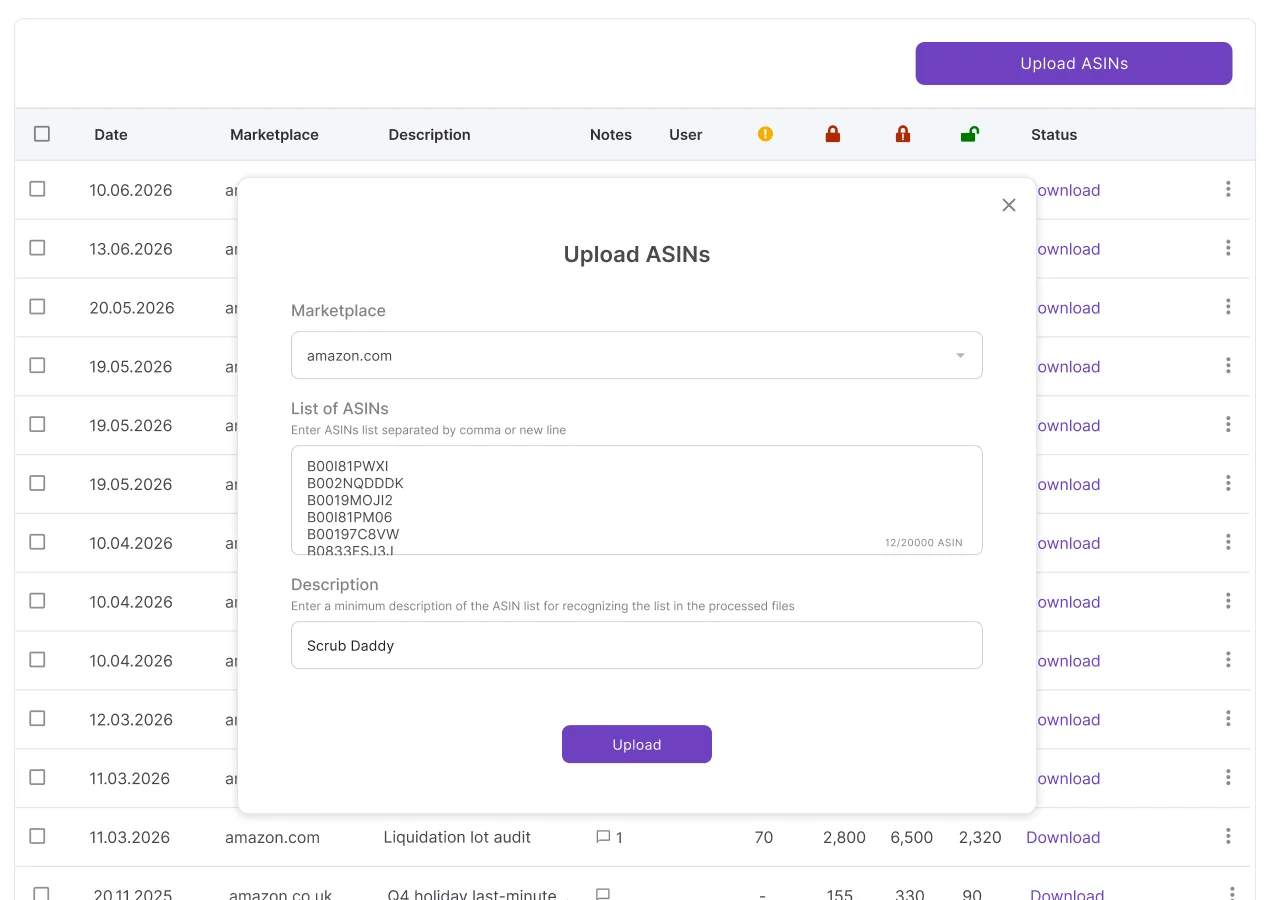Image resolution: width=1274 pixels, height=900 pixels.
Task: Toggle the select-all checkbox in table header
Action: pos(42,134)
